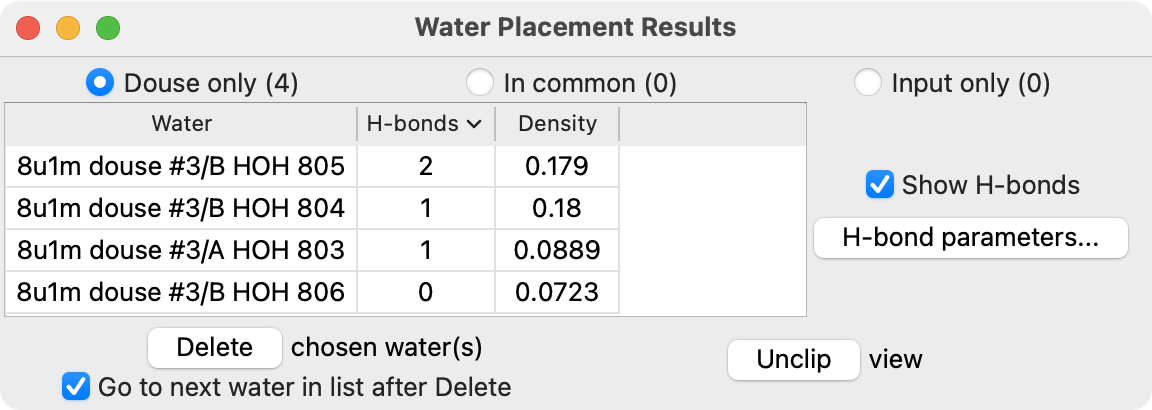Close the Water Placement Results window

pos(28,27)
